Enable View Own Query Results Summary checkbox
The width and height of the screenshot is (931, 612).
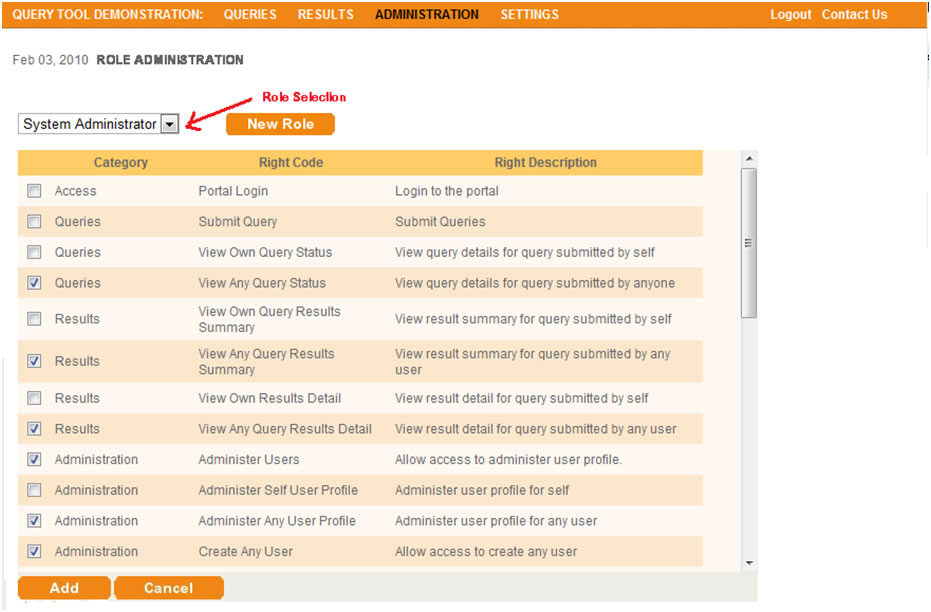click(35, 319)
